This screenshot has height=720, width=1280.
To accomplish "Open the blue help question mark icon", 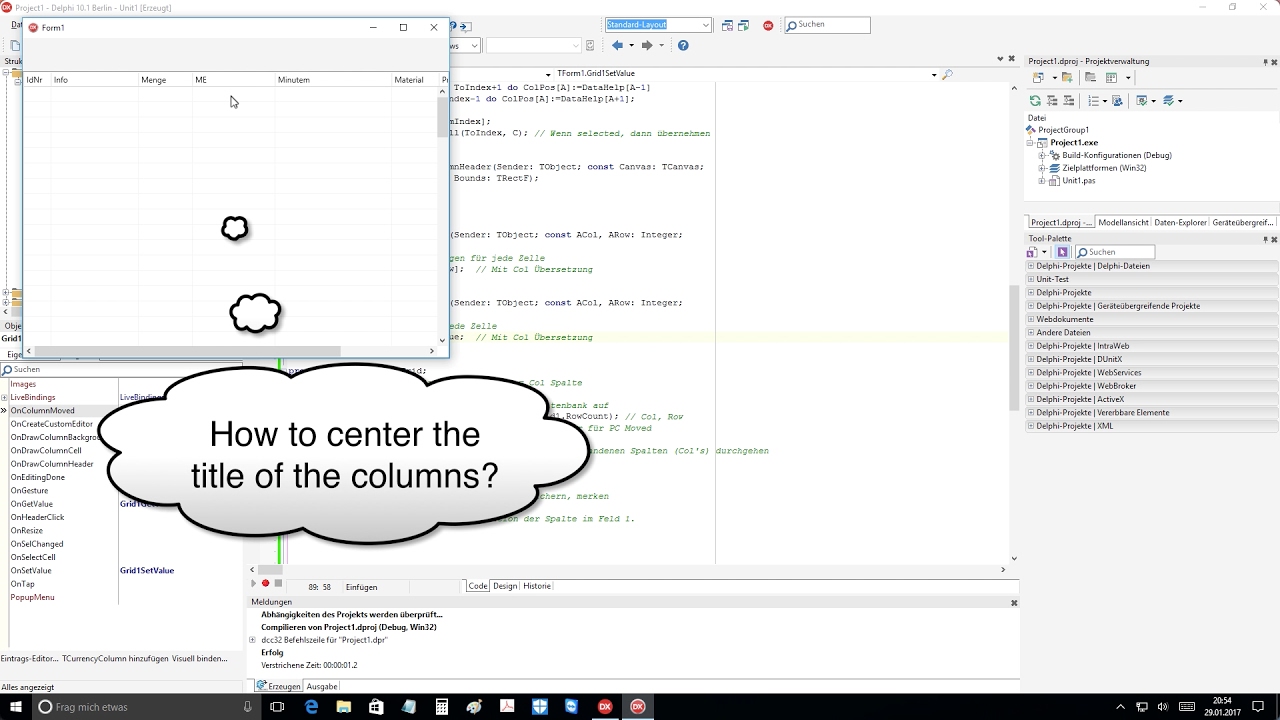I will pos(683,45).
